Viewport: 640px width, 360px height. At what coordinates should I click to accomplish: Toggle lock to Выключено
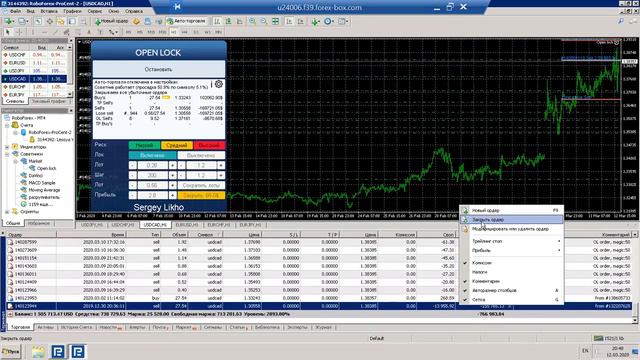coord(201,156)
